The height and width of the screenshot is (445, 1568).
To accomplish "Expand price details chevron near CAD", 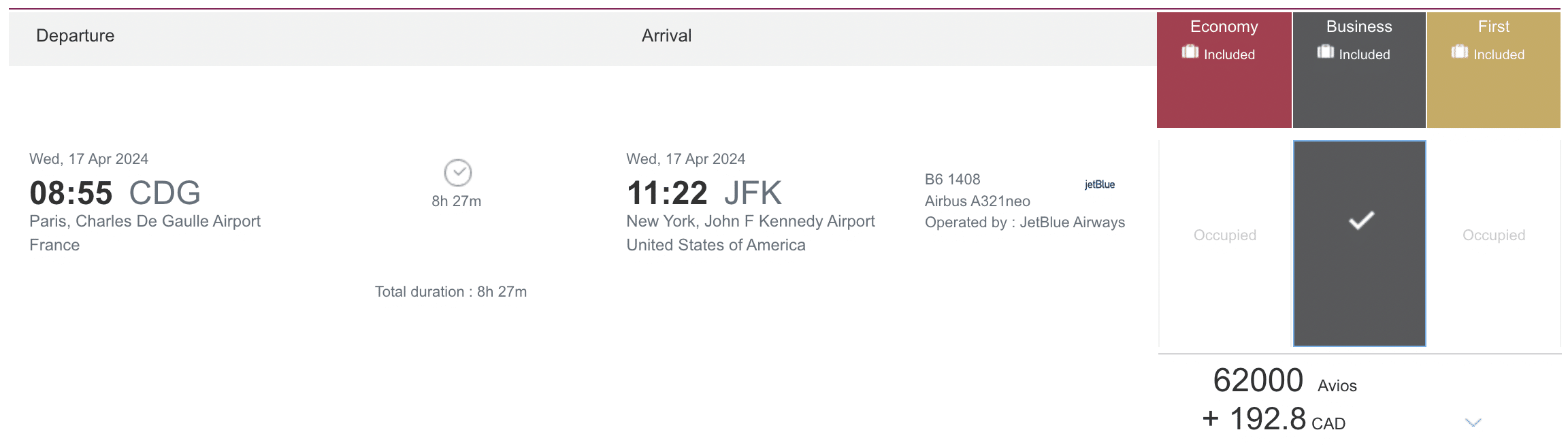I will 1473,423.
